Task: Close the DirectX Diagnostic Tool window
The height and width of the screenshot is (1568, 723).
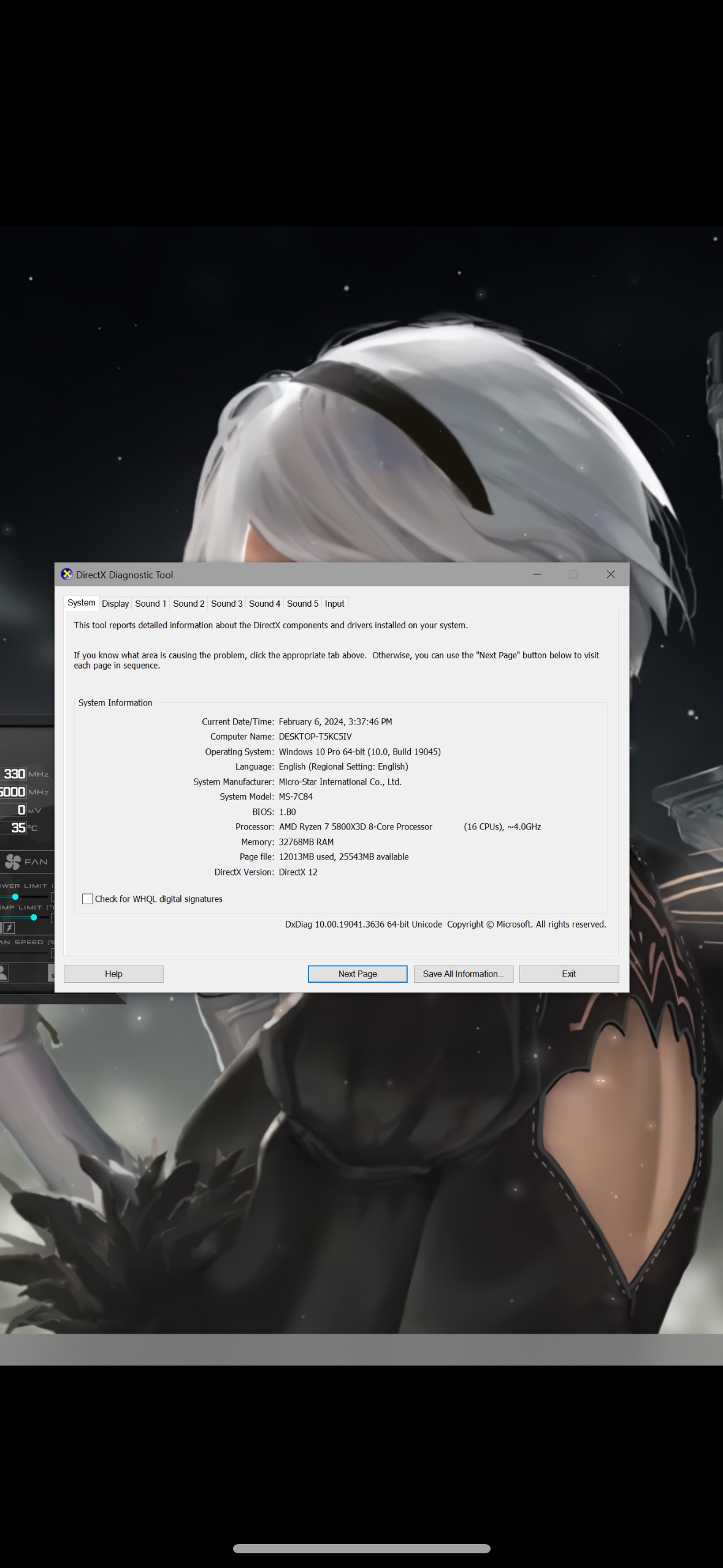Action: (x=611, y=574)
